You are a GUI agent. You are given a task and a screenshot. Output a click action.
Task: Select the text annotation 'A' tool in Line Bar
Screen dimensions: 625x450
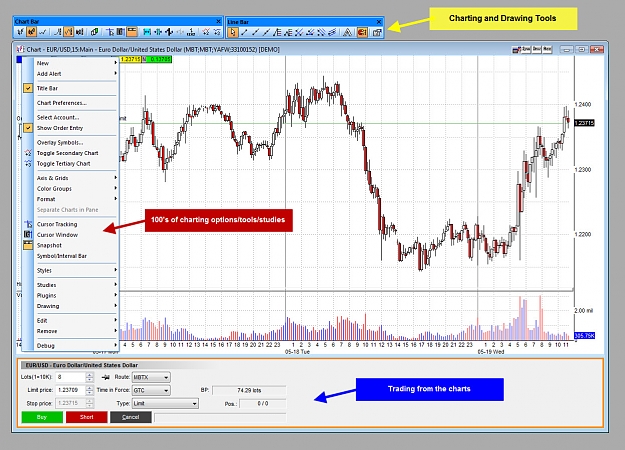pyautogui.click(x=348, y=32)
